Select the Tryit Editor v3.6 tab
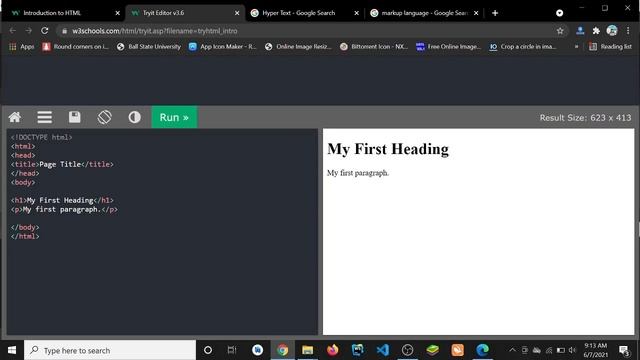Screen dimensions: 640x360 point(184,13)
